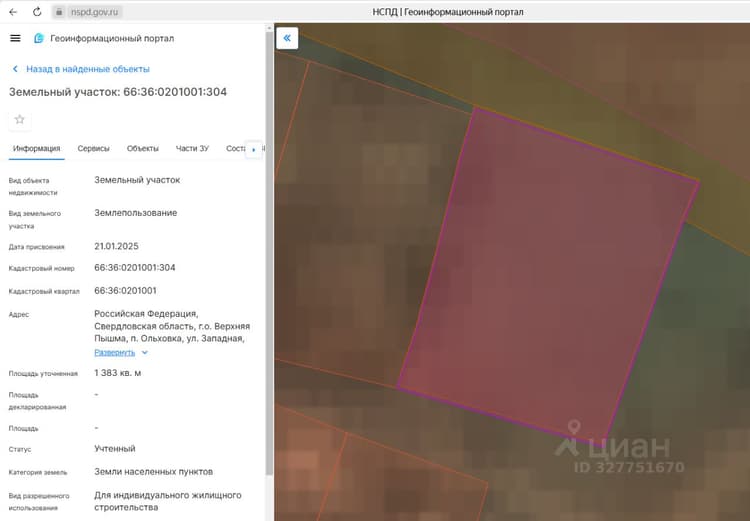Click the site lock security icon
Image resolution: width=750 pixels, height=521 pixels.
(x=59, y=12)
